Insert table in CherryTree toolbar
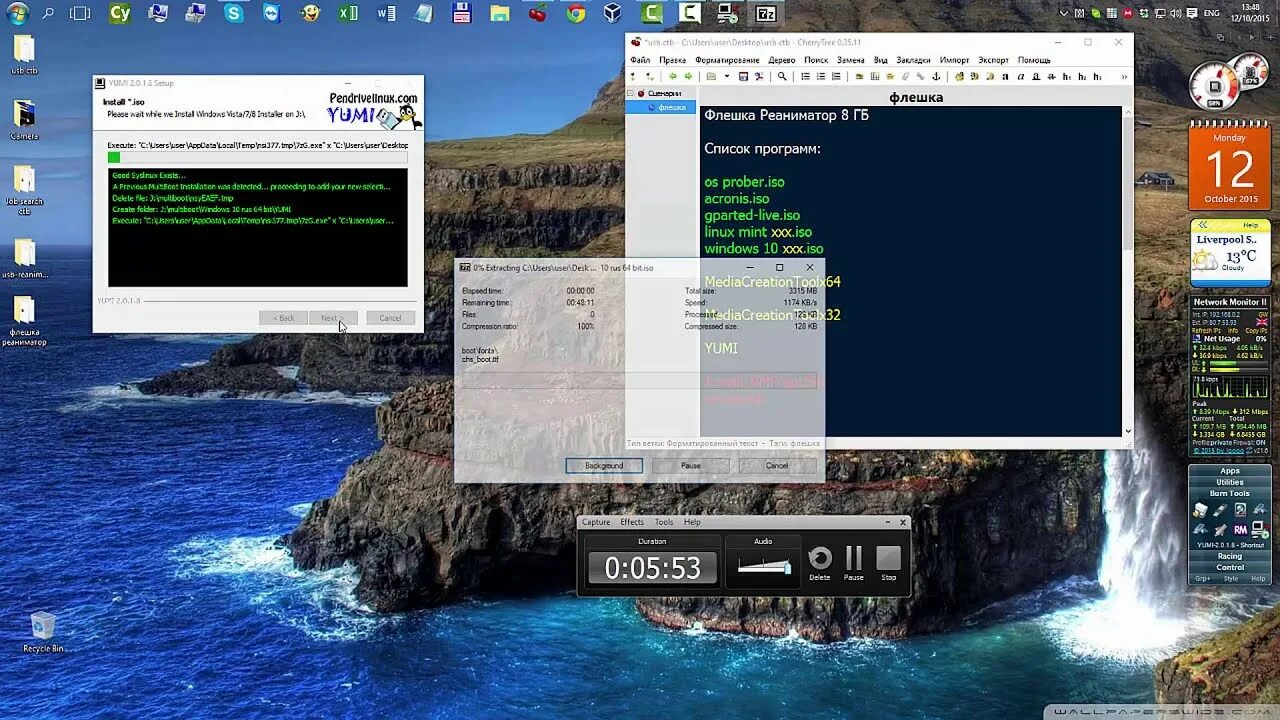 [875, 76]
